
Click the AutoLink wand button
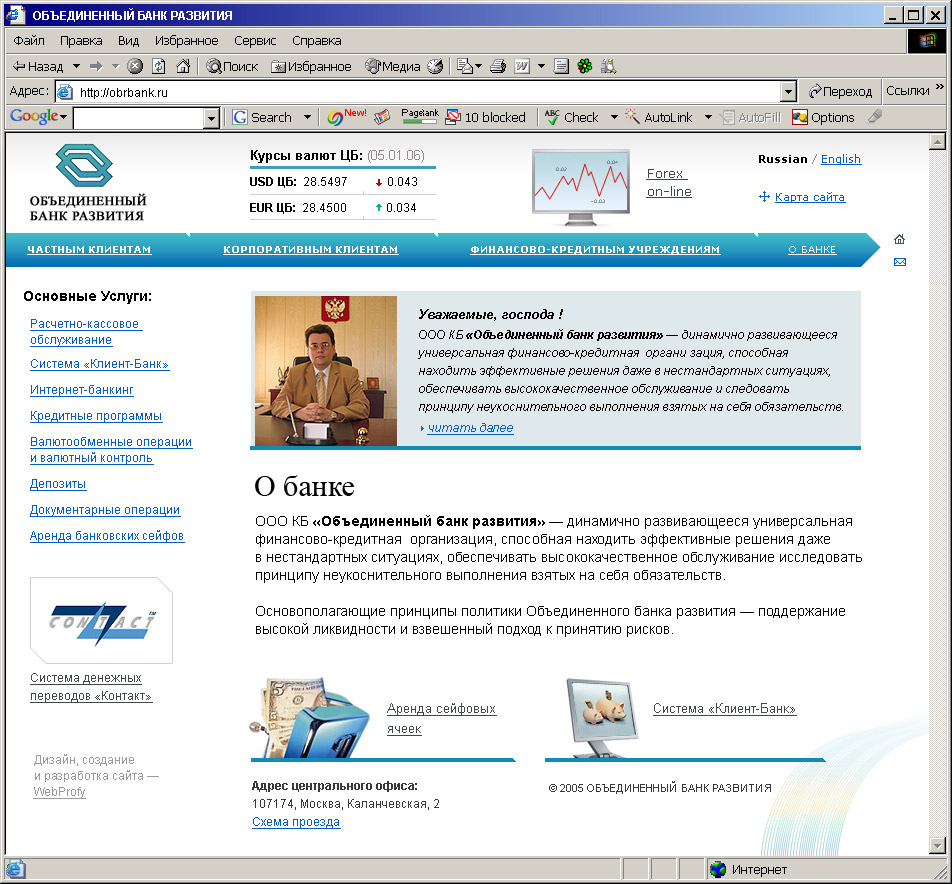click(x=659, y=117)
